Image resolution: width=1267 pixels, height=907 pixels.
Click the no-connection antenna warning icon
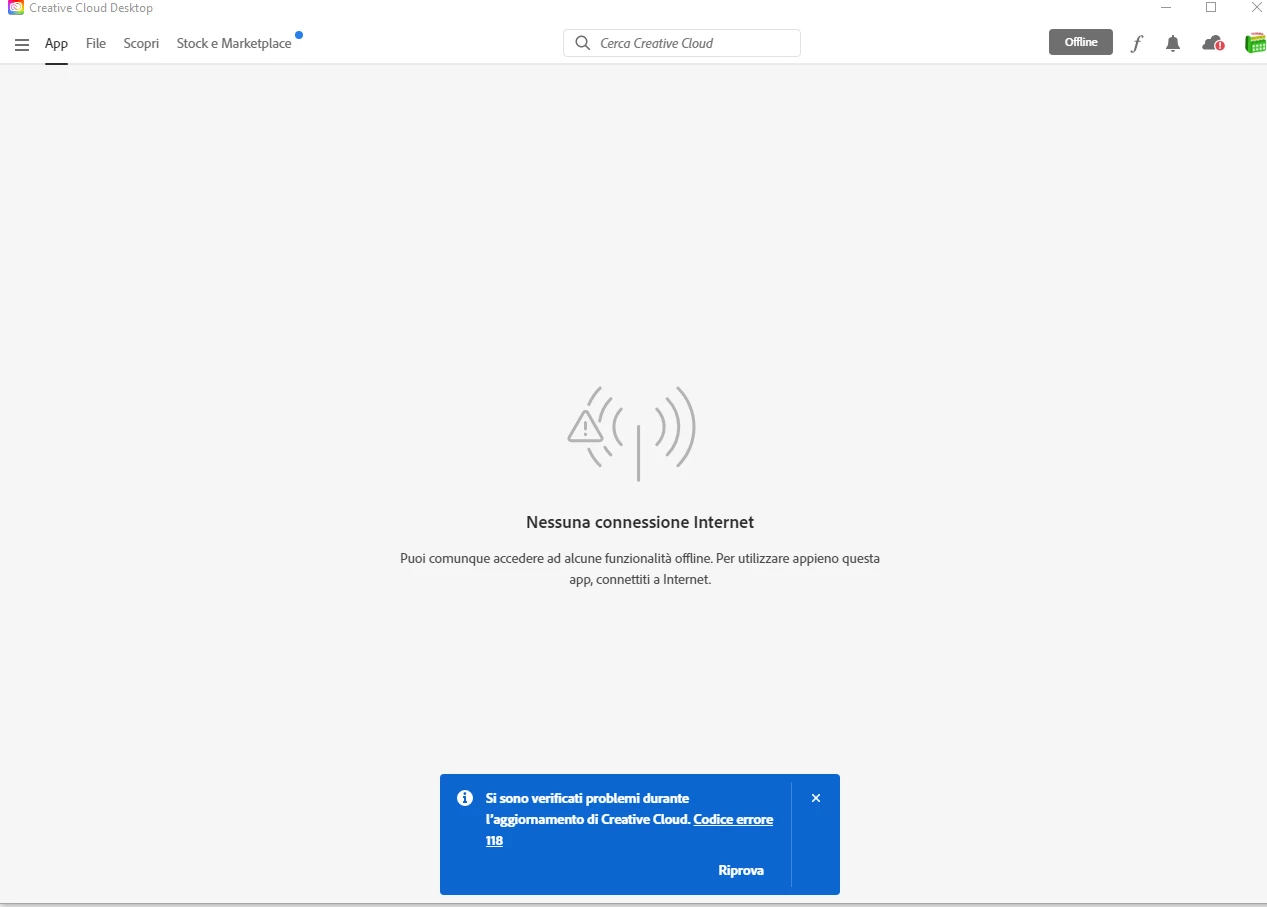click(632, 432)
